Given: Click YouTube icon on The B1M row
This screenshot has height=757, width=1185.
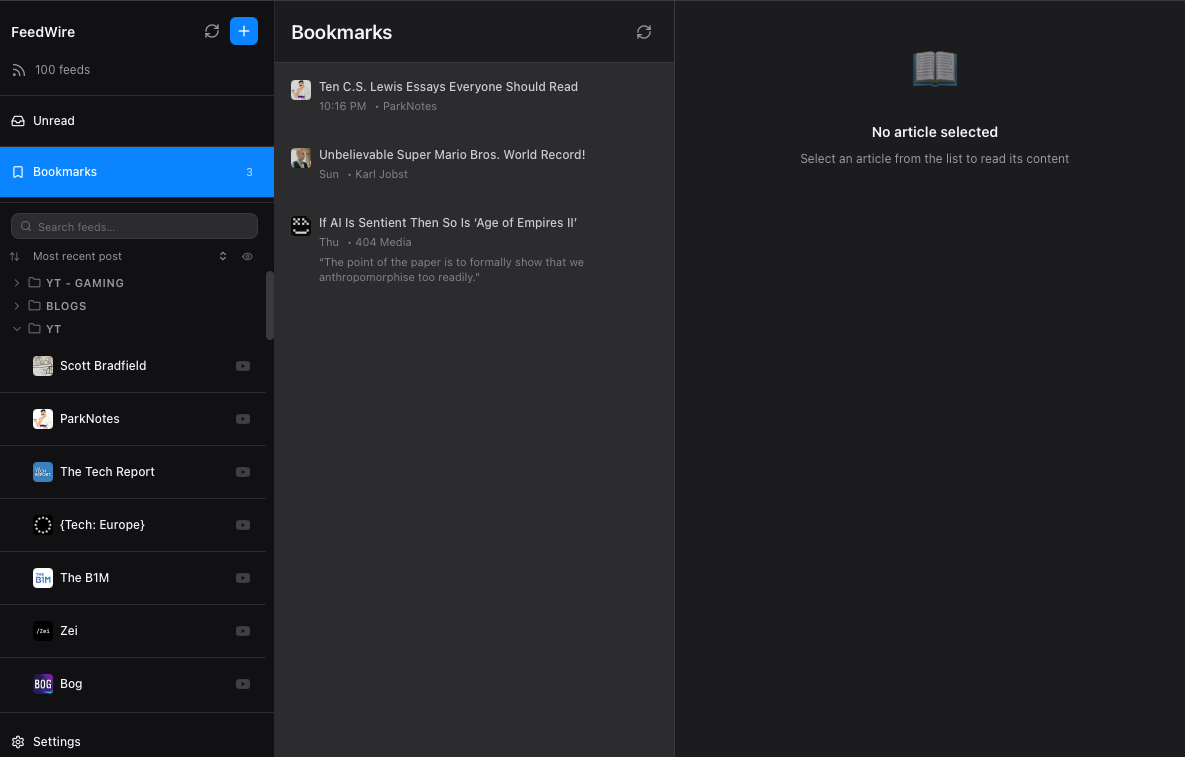Looking at the screenshot, I should (x=243, y=577).
